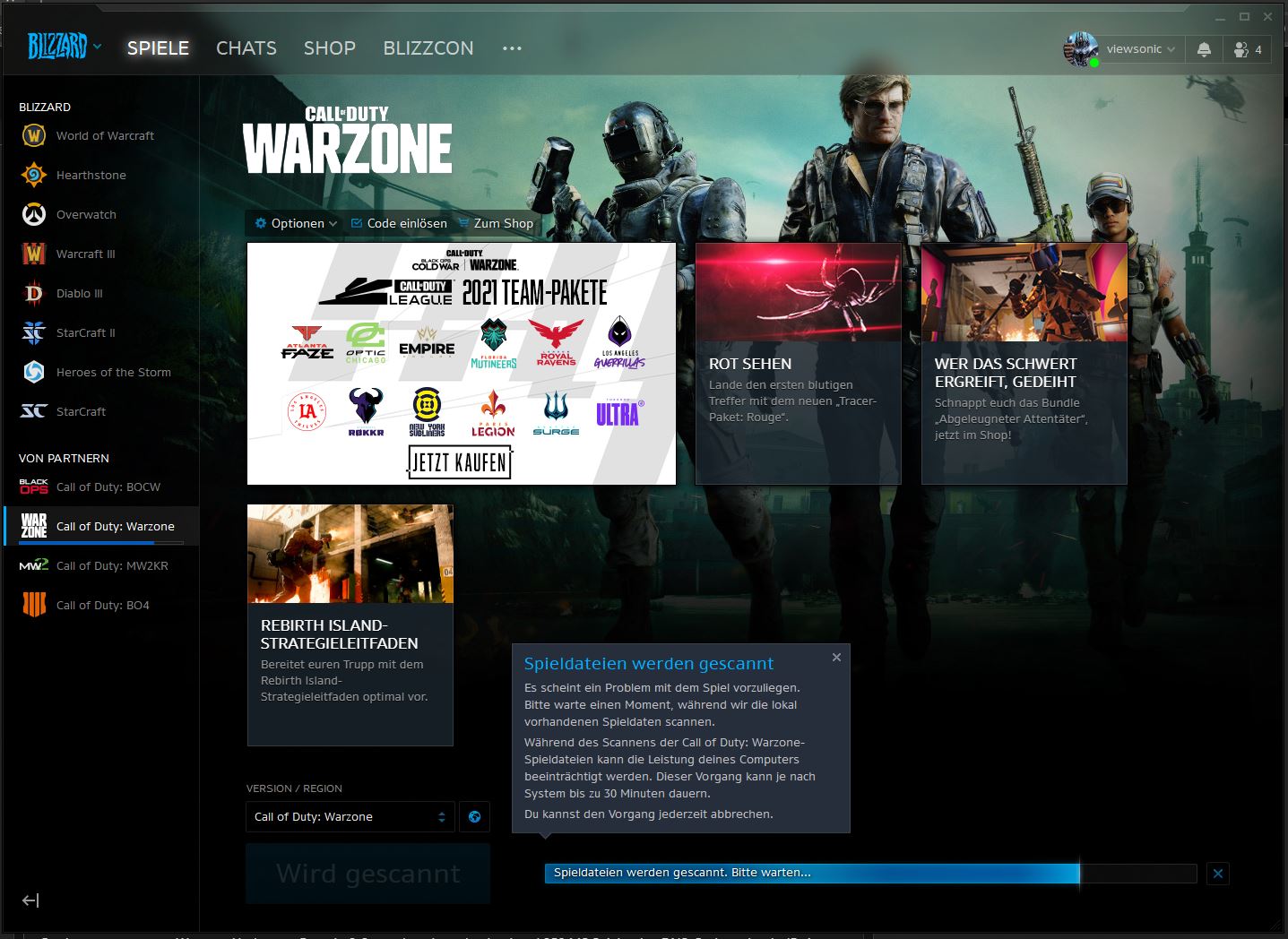1288x939 pixels.
Task: Open the StarCraft II icon
Action: click(x=34, y=332)
